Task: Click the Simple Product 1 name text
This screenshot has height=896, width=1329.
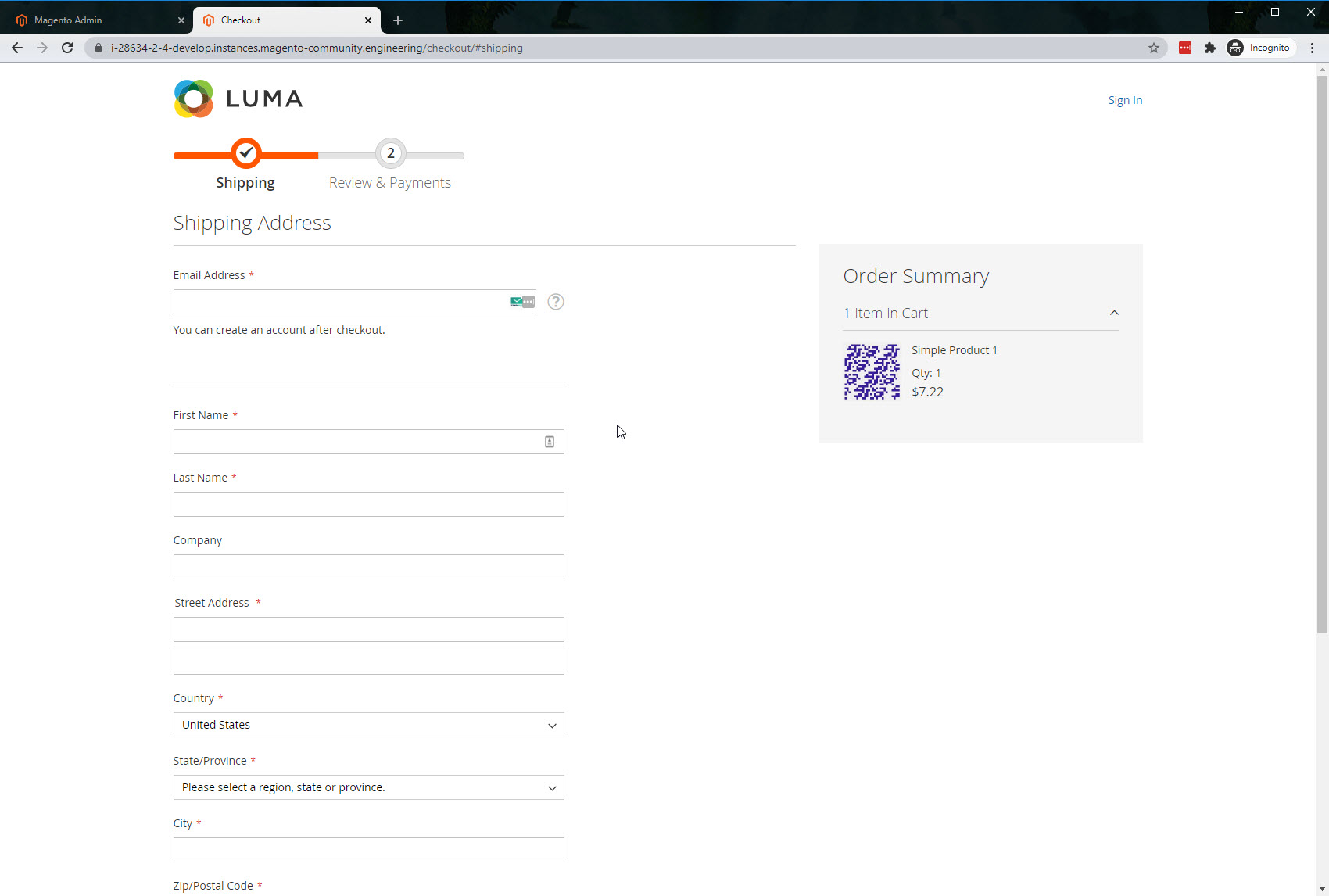Action: pyautogui.click(x=955, y=350)
